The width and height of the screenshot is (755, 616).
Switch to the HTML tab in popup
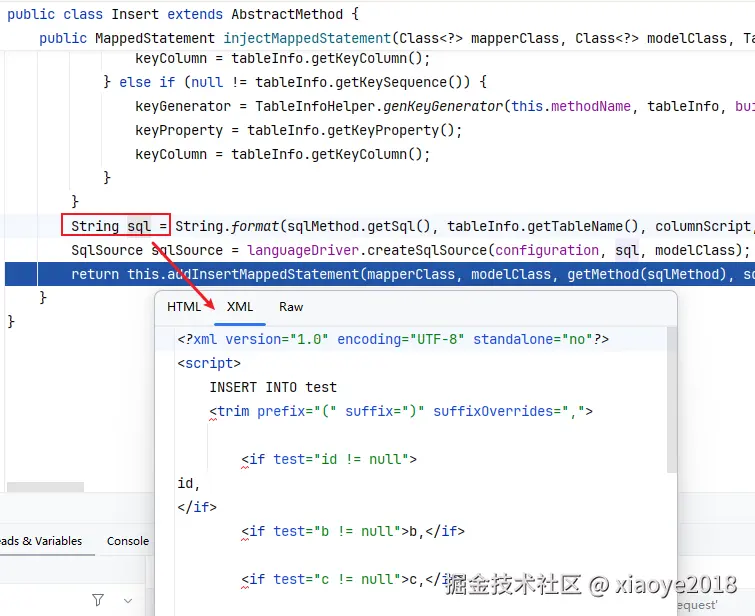tap(184, 307)
